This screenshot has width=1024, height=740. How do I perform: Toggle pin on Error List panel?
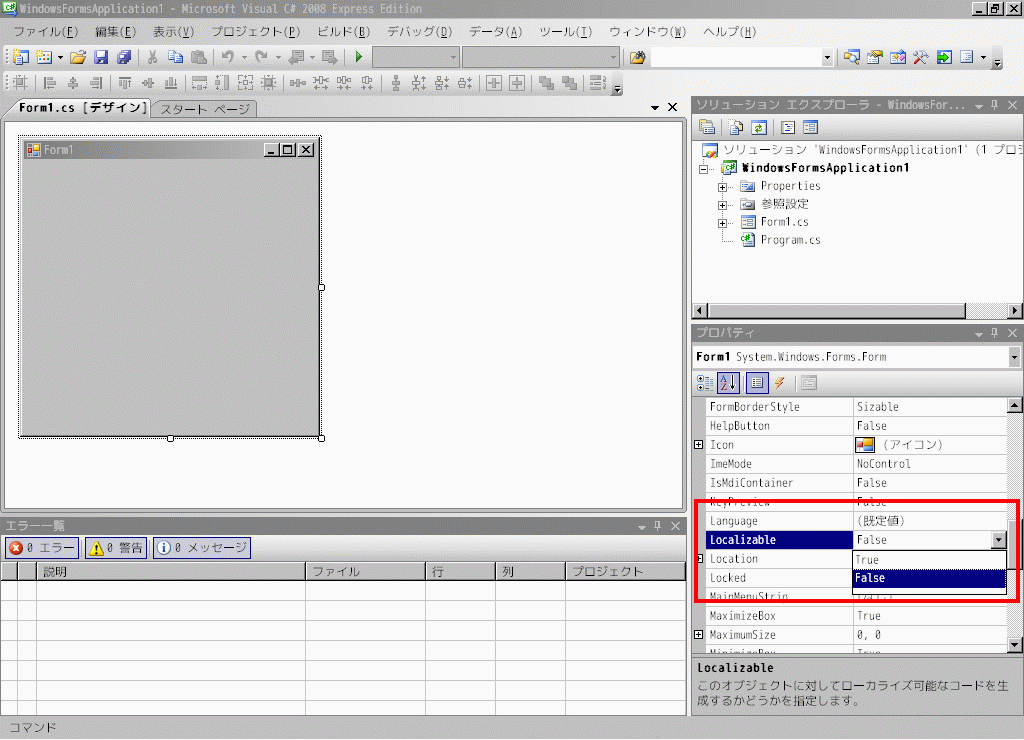[x=658, y=526]
